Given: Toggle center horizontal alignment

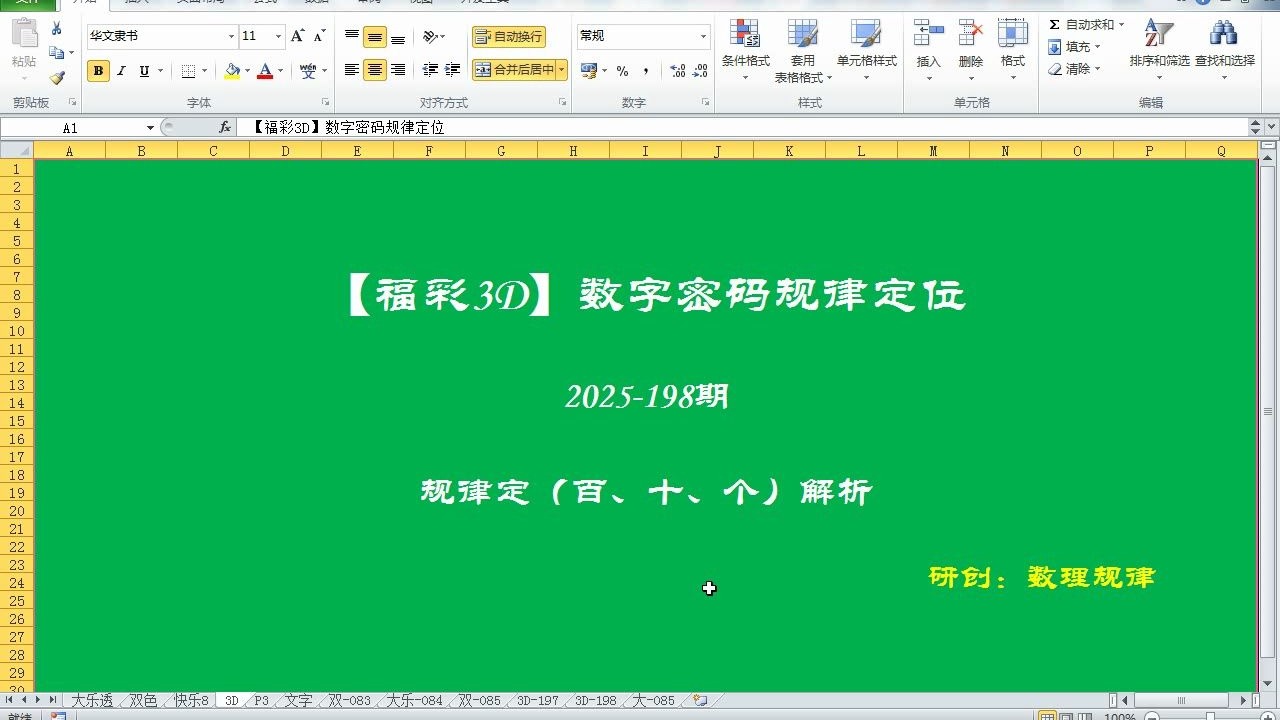Looking at the screenshot, I should [375, 70].
